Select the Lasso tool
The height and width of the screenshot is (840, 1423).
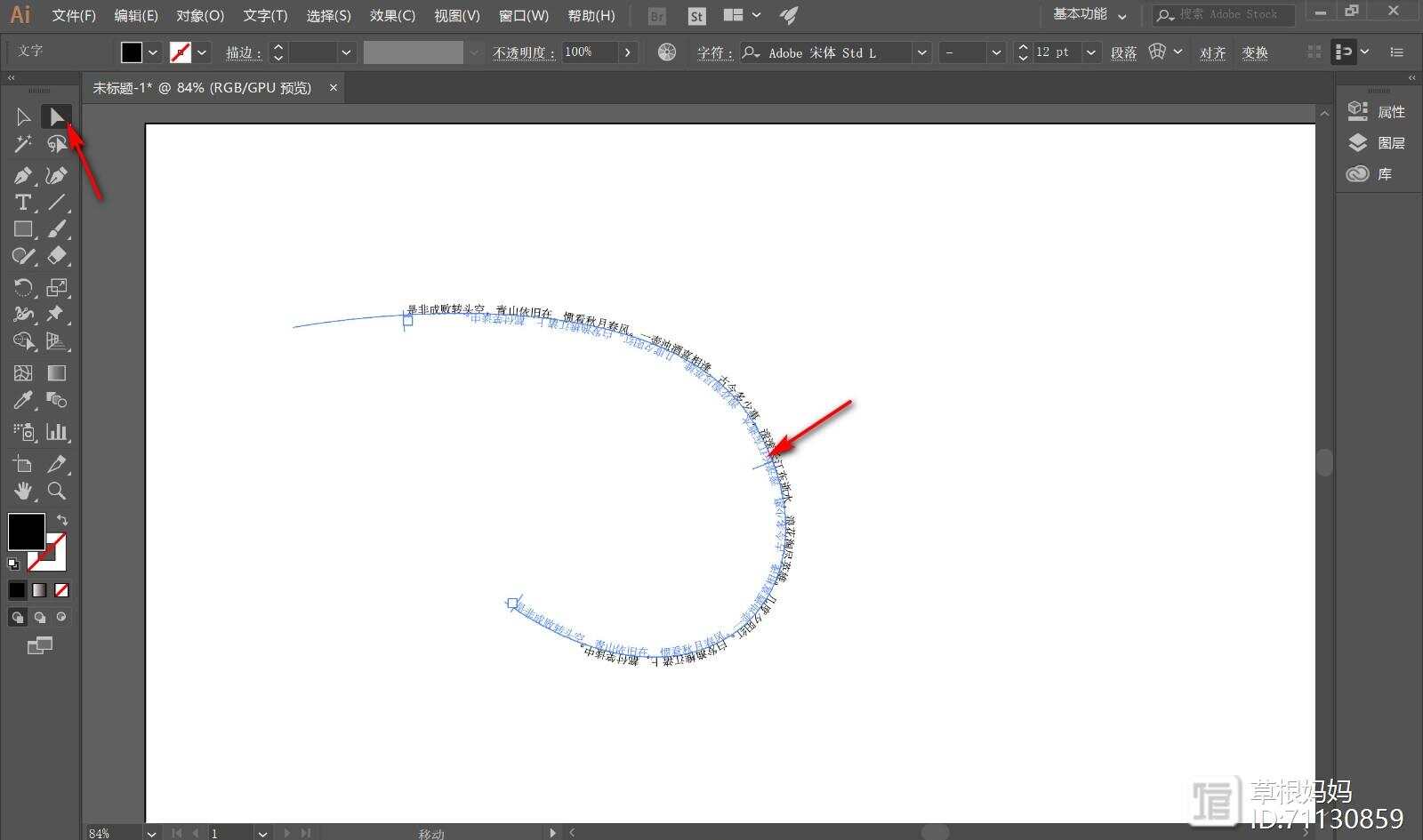click(56, 143)
